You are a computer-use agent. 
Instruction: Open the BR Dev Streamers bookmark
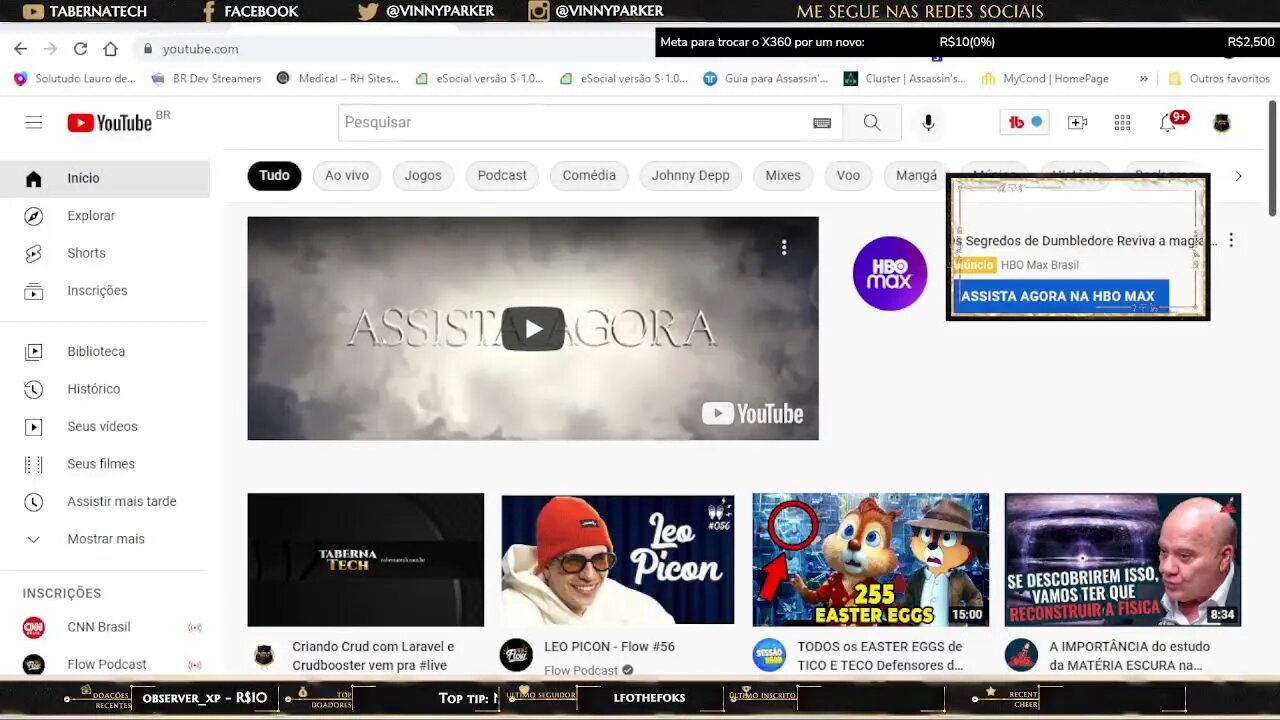tap(206, 78)
